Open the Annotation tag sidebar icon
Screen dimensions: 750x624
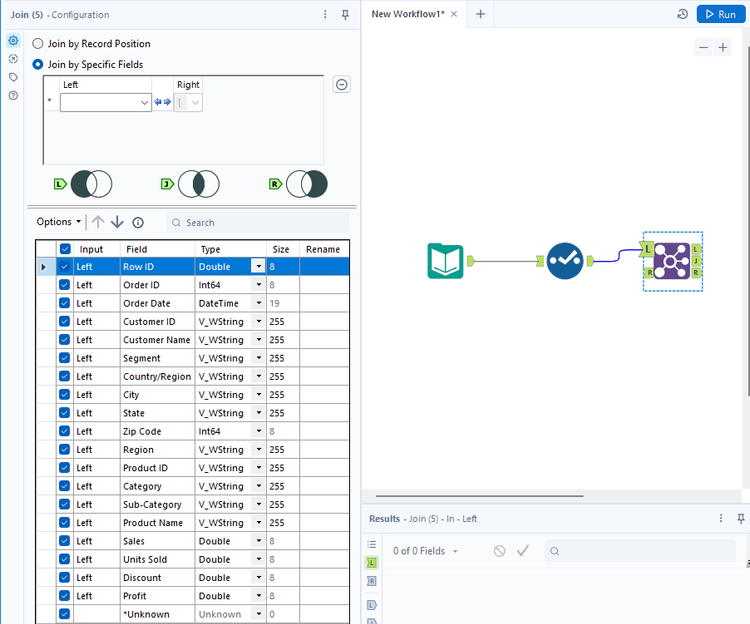point(13,77)
